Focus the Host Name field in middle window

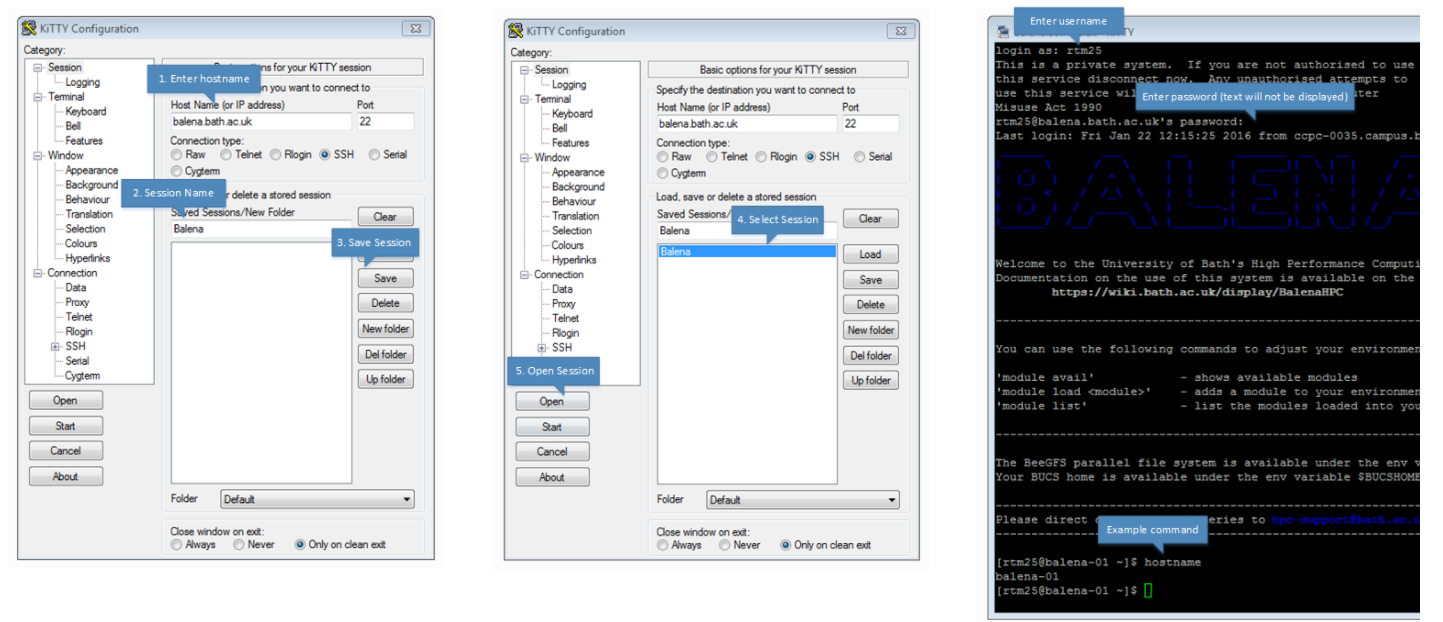click(747, 124)
